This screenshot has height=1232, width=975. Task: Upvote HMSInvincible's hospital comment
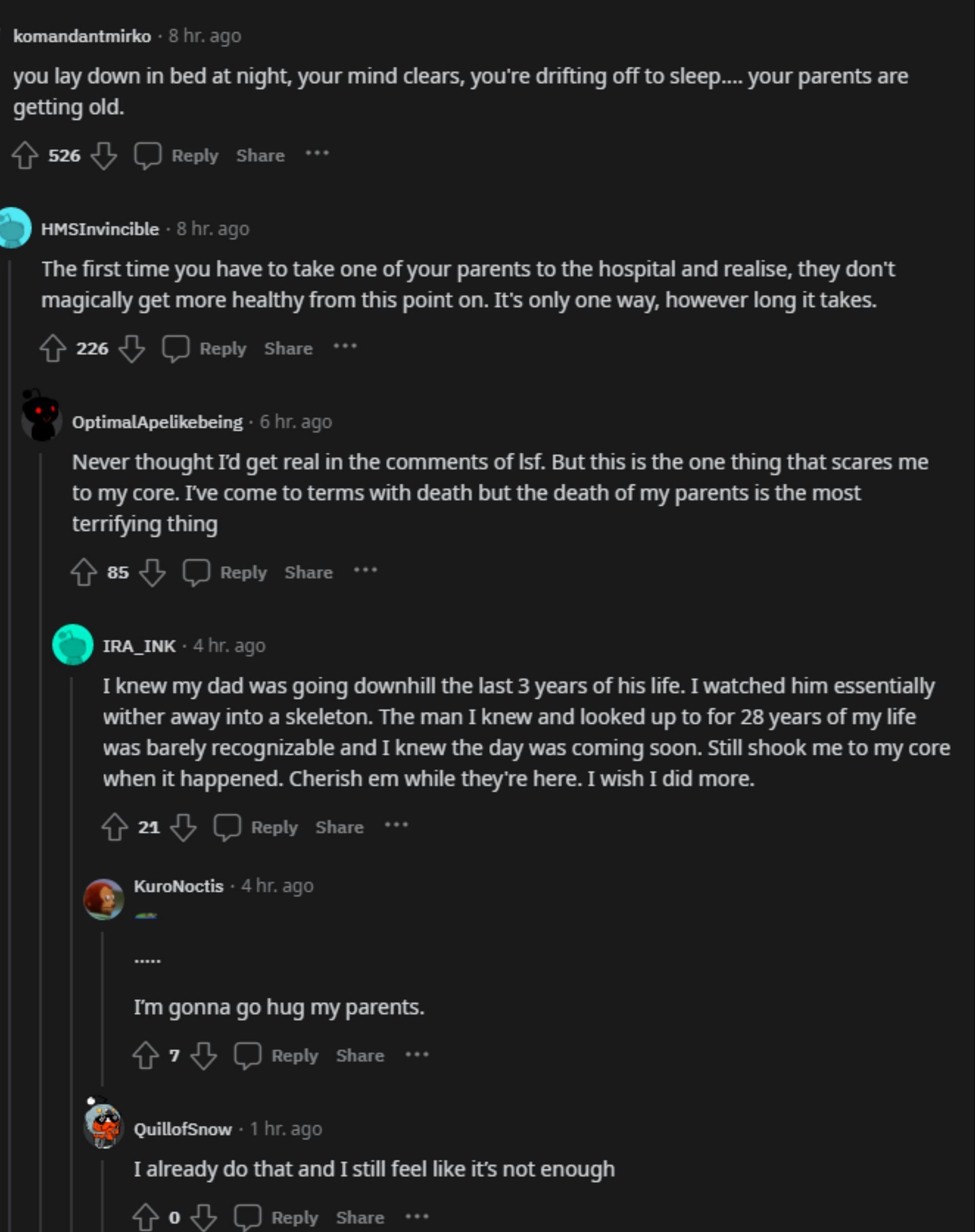click(52, 348)
